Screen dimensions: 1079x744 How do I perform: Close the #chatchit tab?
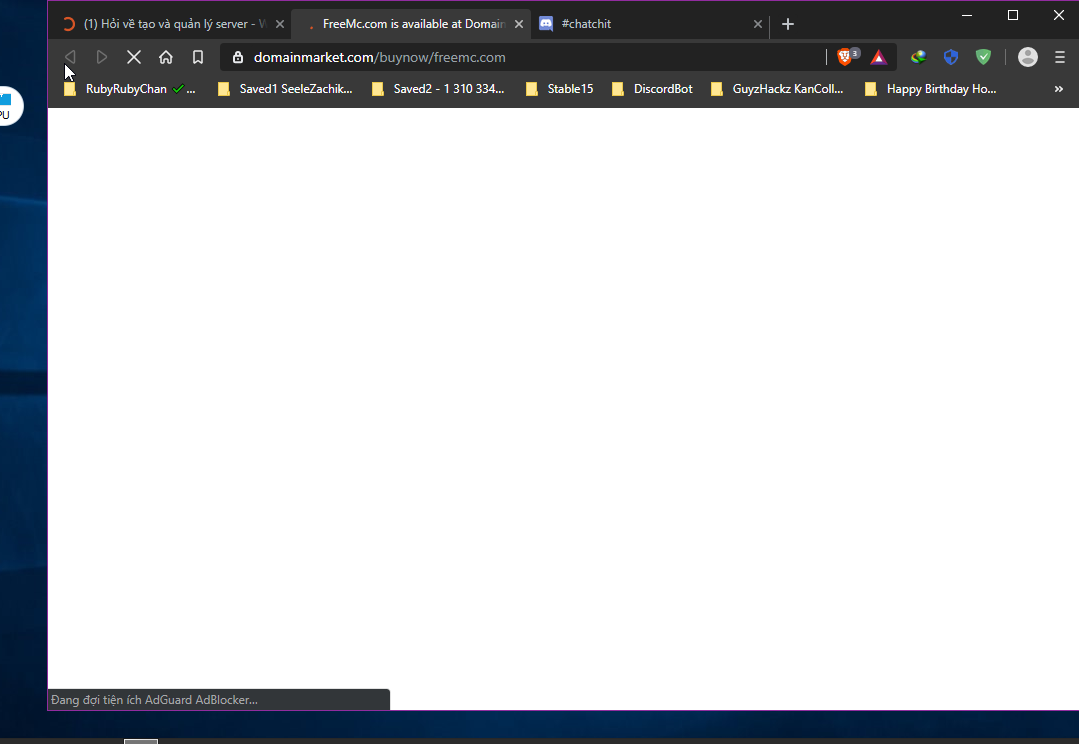(758, 24)
